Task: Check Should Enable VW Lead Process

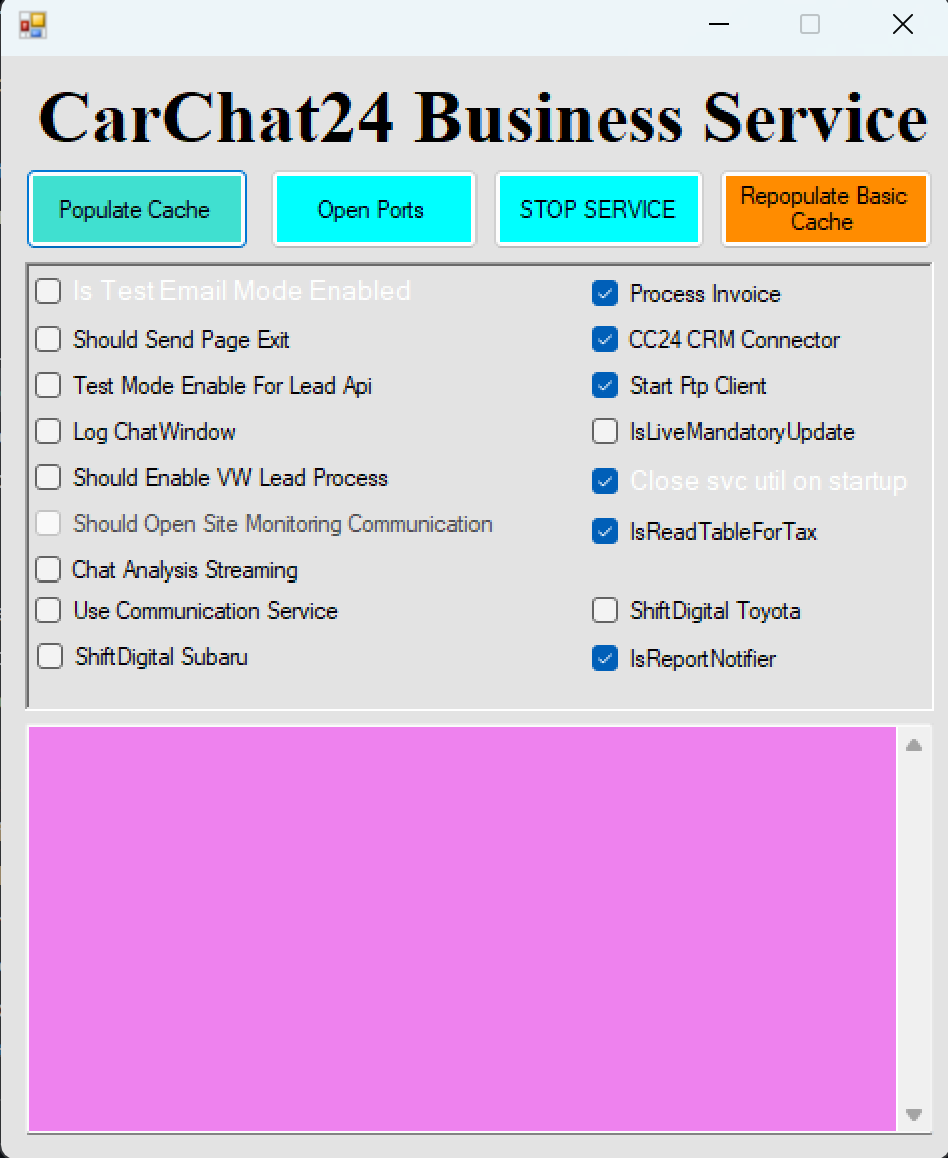Action: point(48,477)
